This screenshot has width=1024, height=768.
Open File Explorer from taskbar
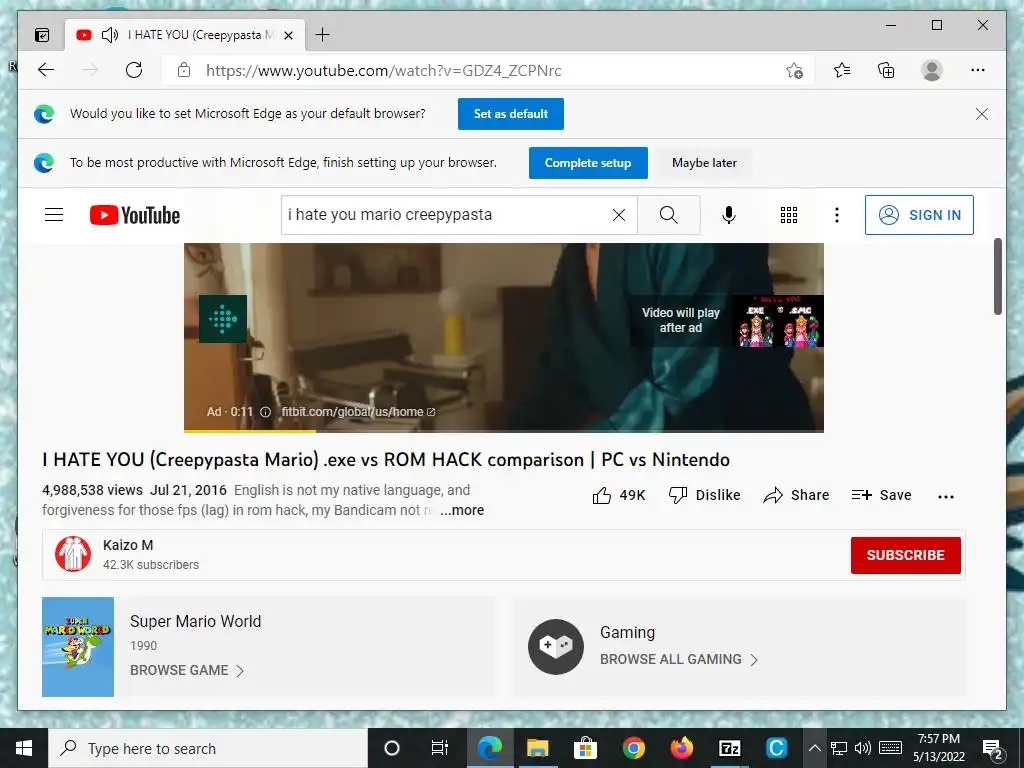(x=537, y=748)
